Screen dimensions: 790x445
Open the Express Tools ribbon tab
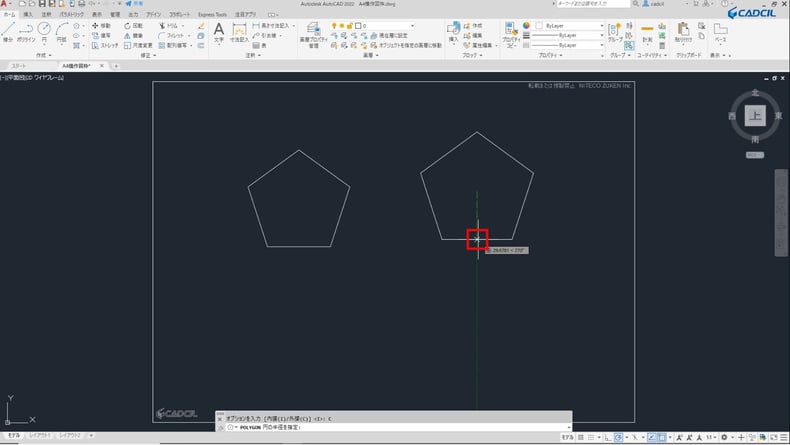pos(212,15)
